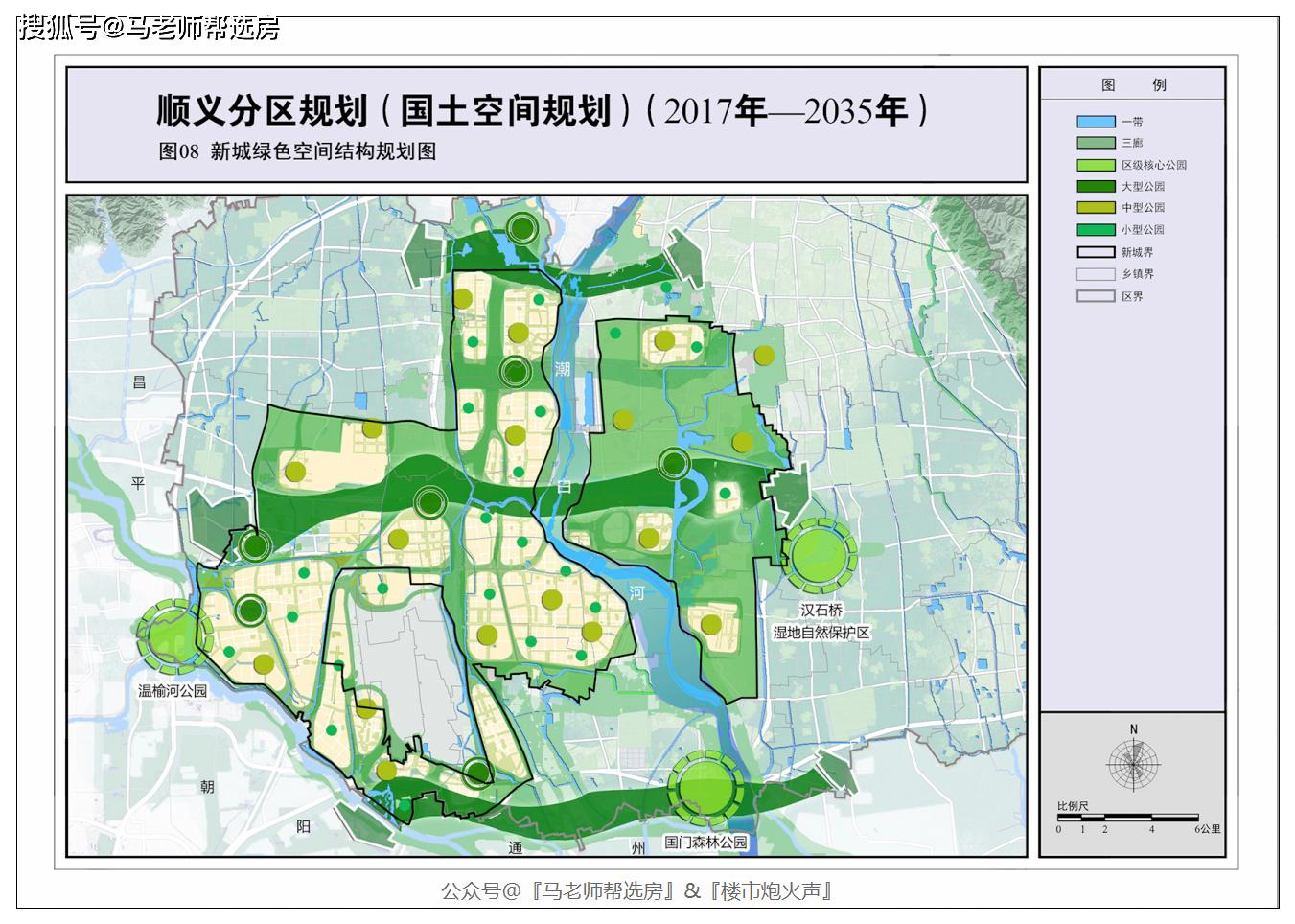Click the compass rose under the N
The height and width of the screenshot is (924, 1295).
[1133, 764]
